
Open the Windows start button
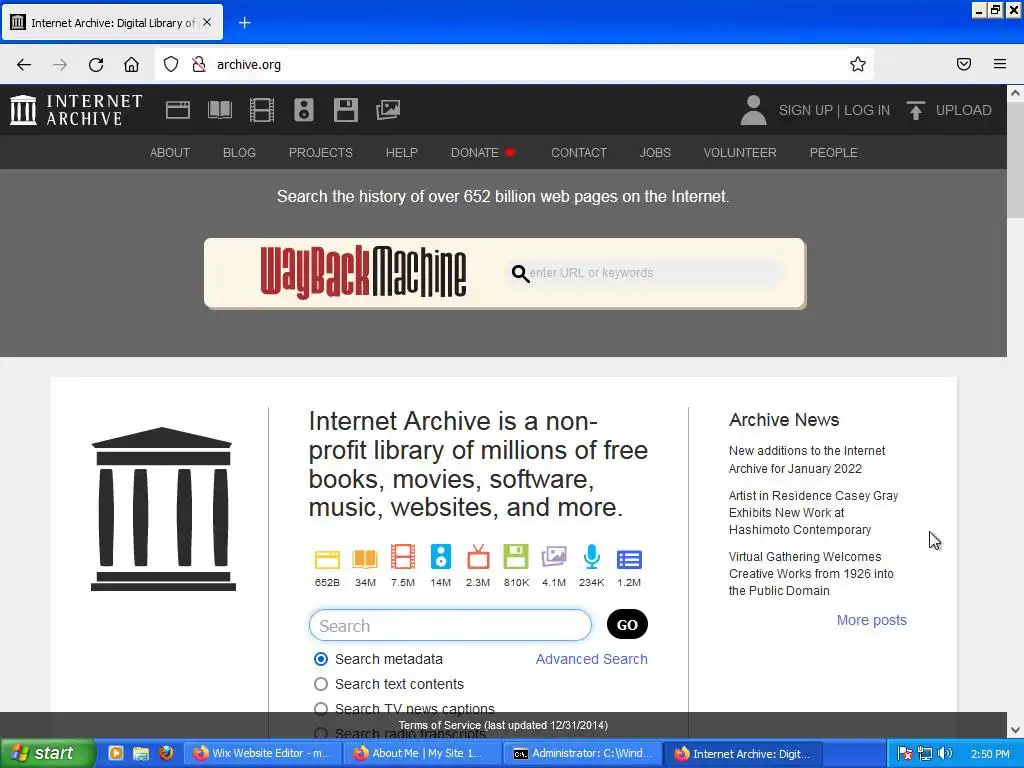tap(47, 753)
